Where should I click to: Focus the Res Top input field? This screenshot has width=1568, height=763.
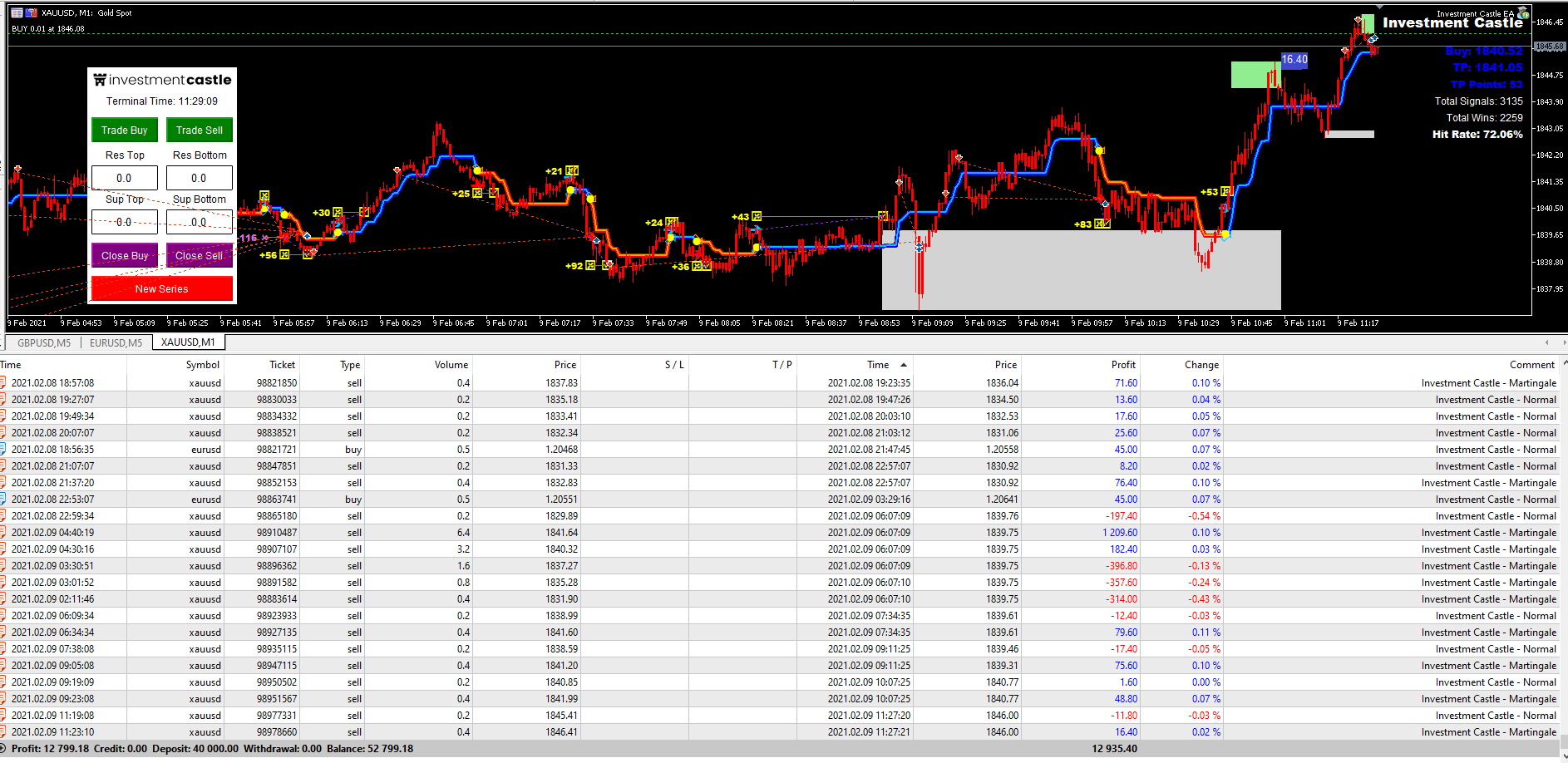(x=125, y=178)
